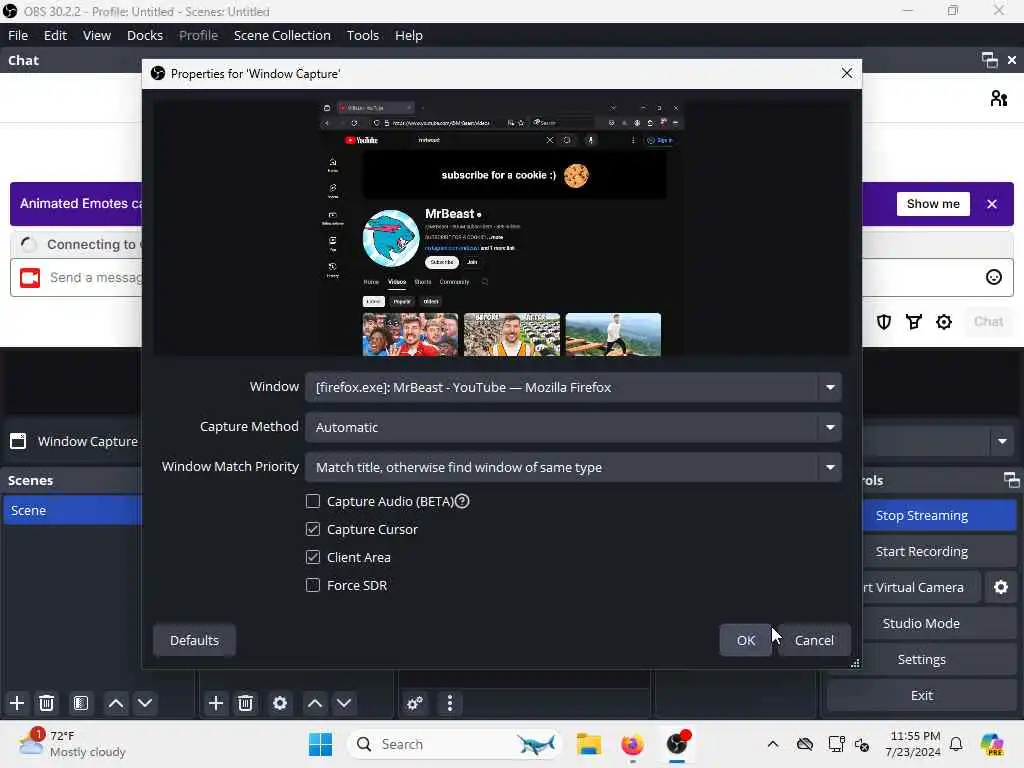Open the Tools menu

pos(362,35)
